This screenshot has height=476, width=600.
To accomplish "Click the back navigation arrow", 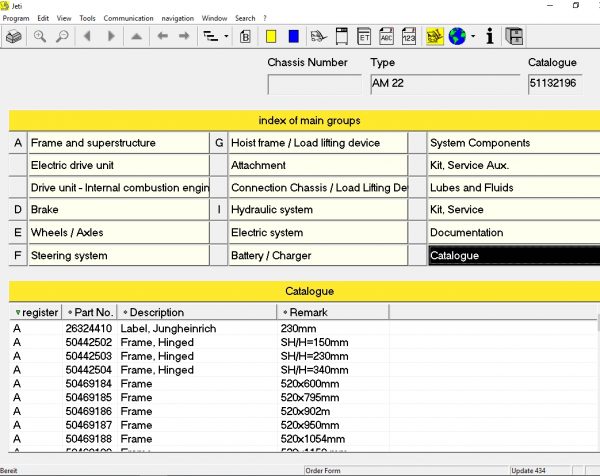I will [163, 36].
